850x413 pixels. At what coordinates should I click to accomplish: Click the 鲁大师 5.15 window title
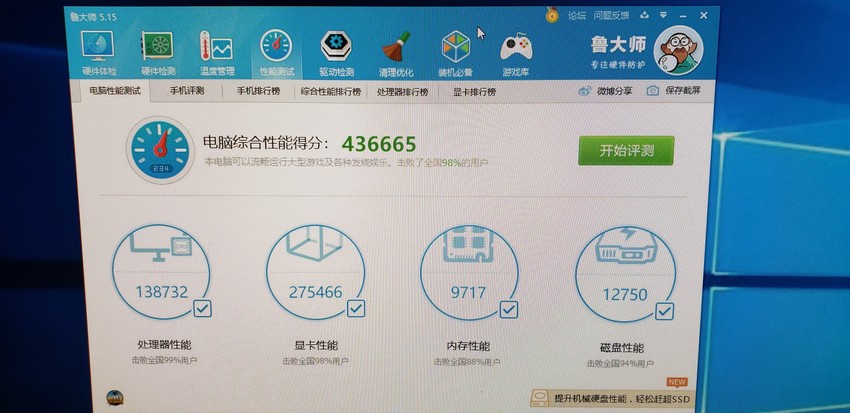[x=94, y=17]
